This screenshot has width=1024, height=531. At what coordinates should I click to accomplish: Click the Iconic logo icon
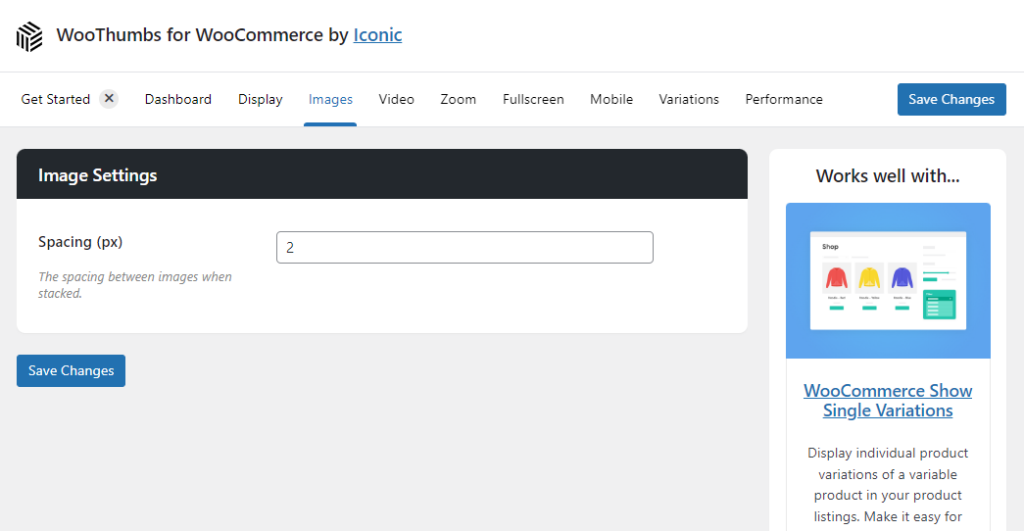29,36
